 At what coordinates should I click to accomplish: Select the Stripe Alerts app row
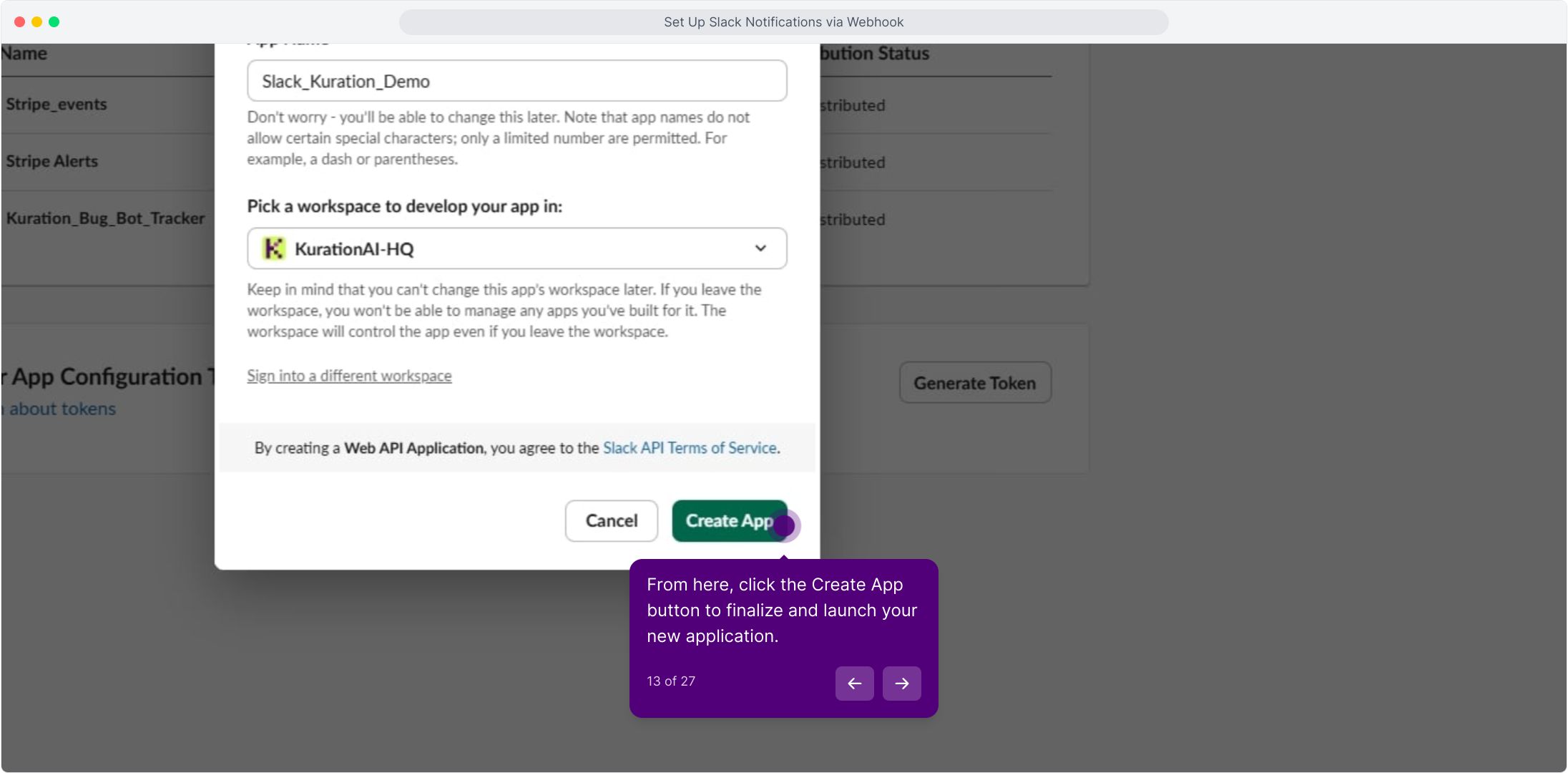coord(52,162)
